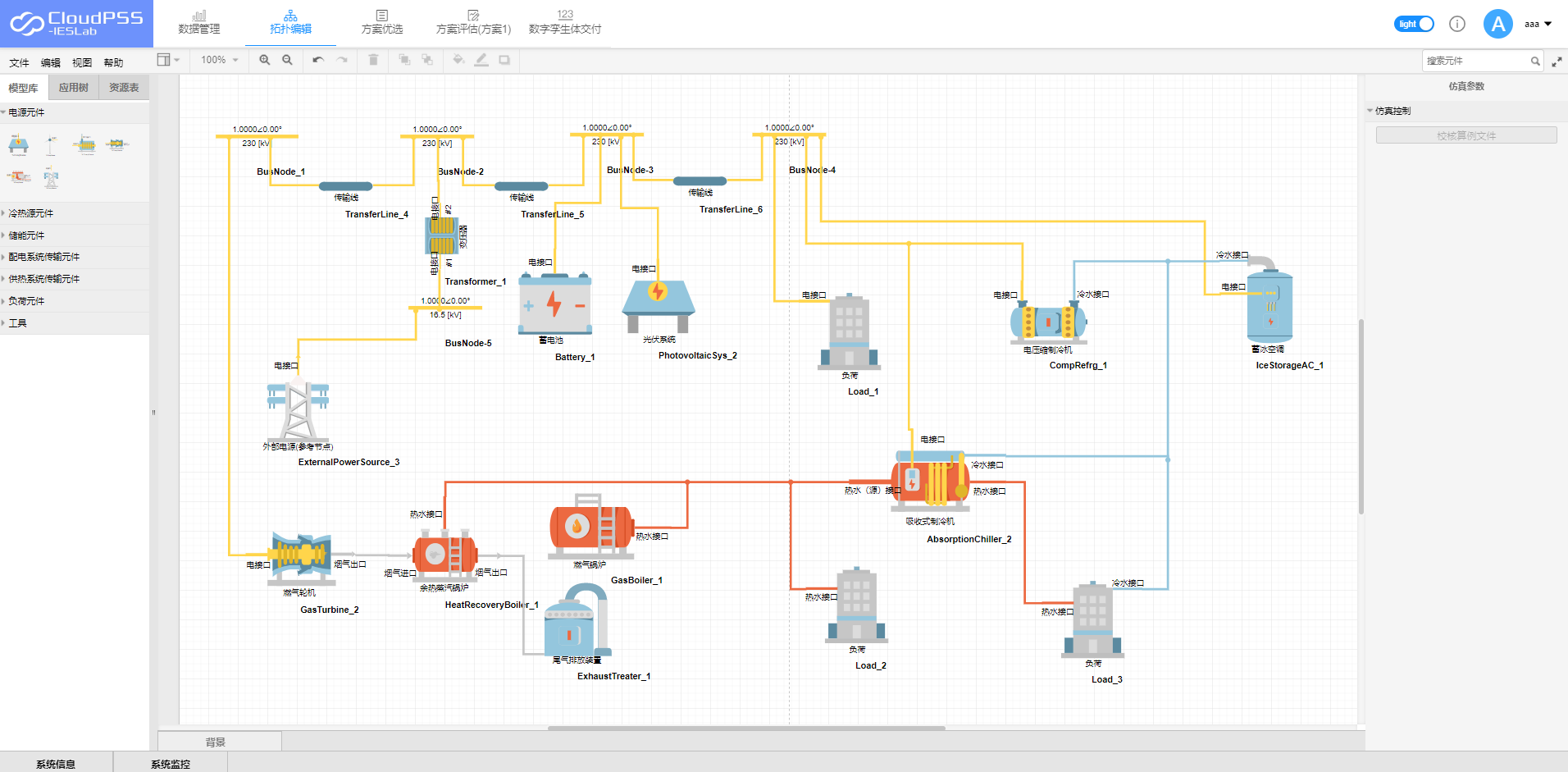1568x772 pixels.
Task: Select the Load_1 building component
Action: click(850, 331)
